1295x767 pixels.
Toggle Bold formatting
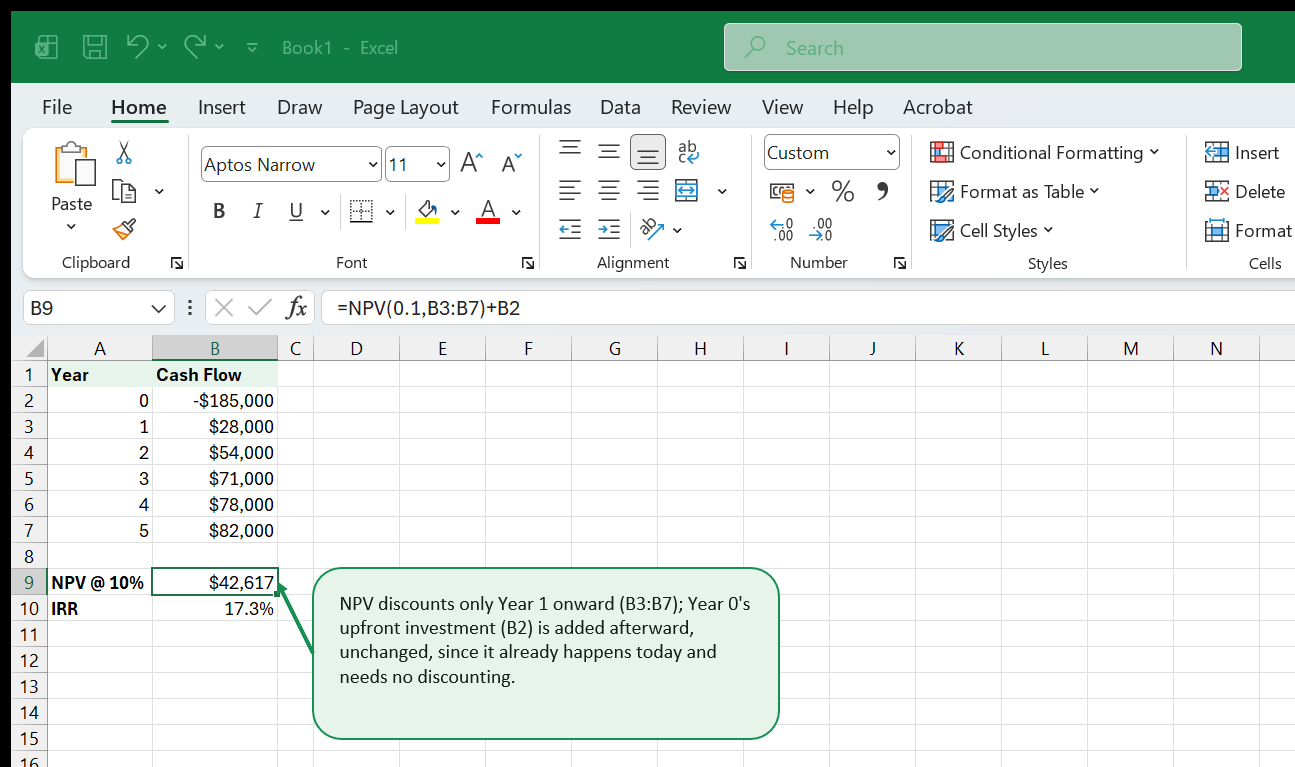tap(219, 211)
